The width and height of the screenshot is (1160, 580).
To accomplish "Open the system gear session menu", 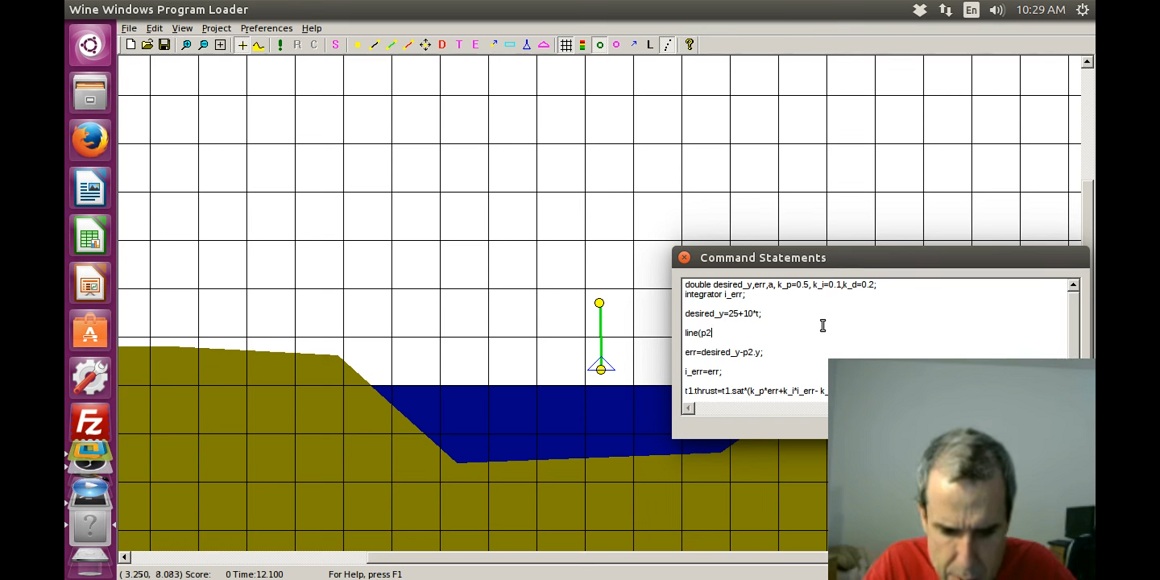I will tap(1082, 10).
